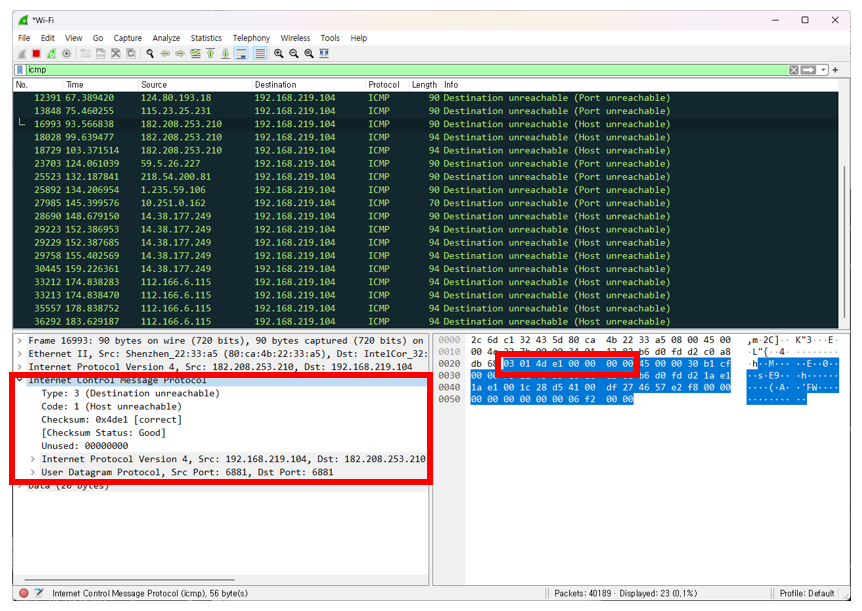This screenshot has height=611, width=862.
Task: Collapse the Internet Control Message Protocol node
Action: point(20,380)
